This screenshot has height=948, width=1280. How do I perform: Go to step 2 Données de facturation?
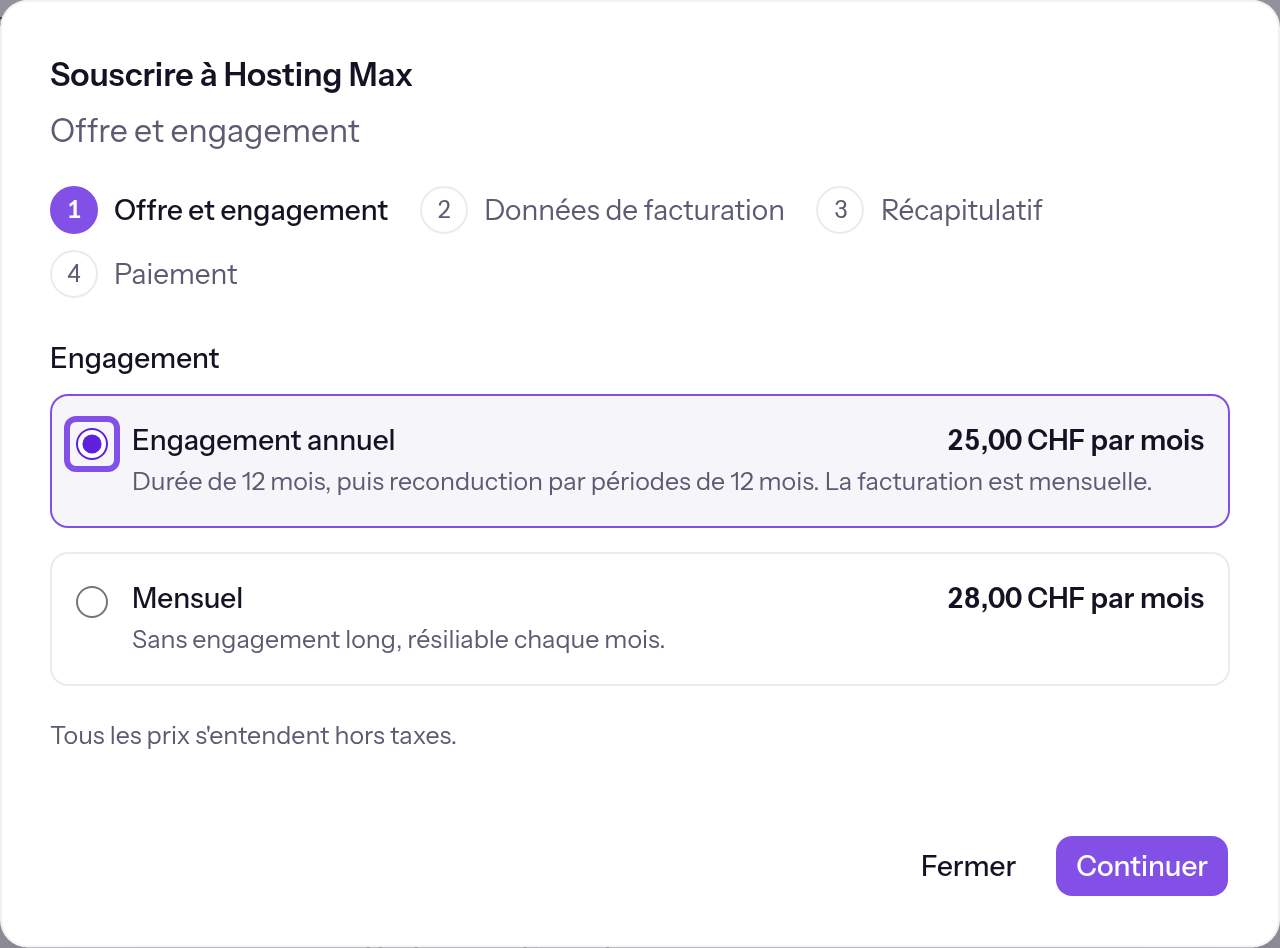[x=602, y=211]
